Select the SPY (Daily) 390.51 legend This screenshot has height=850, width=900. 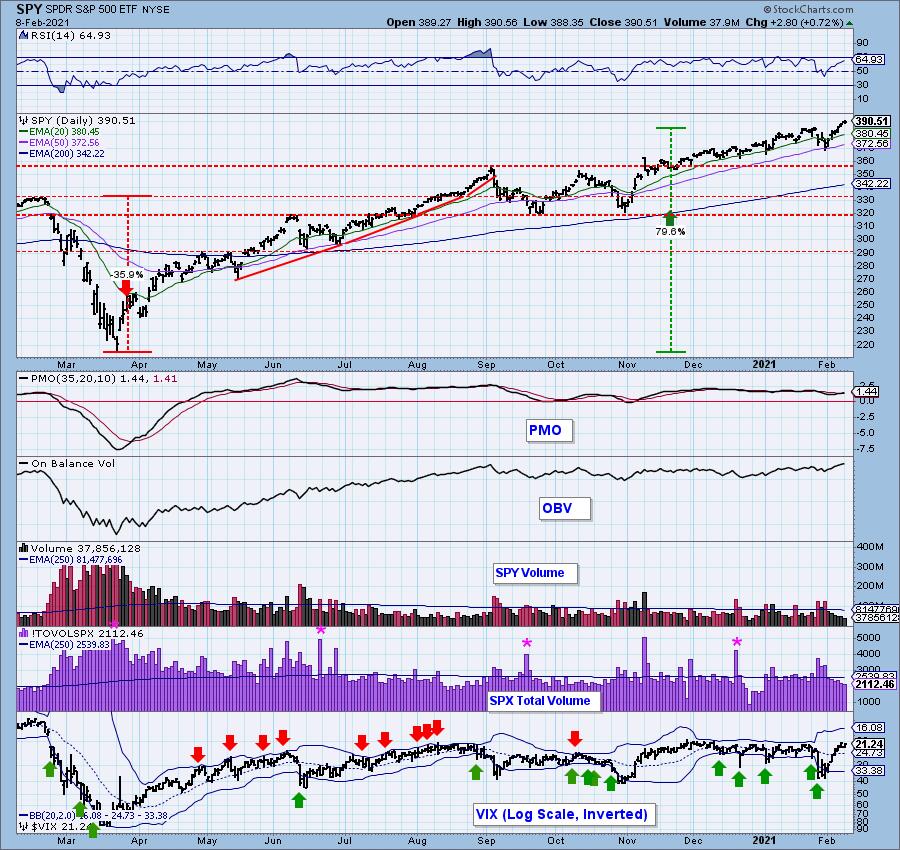click(77, 121)
